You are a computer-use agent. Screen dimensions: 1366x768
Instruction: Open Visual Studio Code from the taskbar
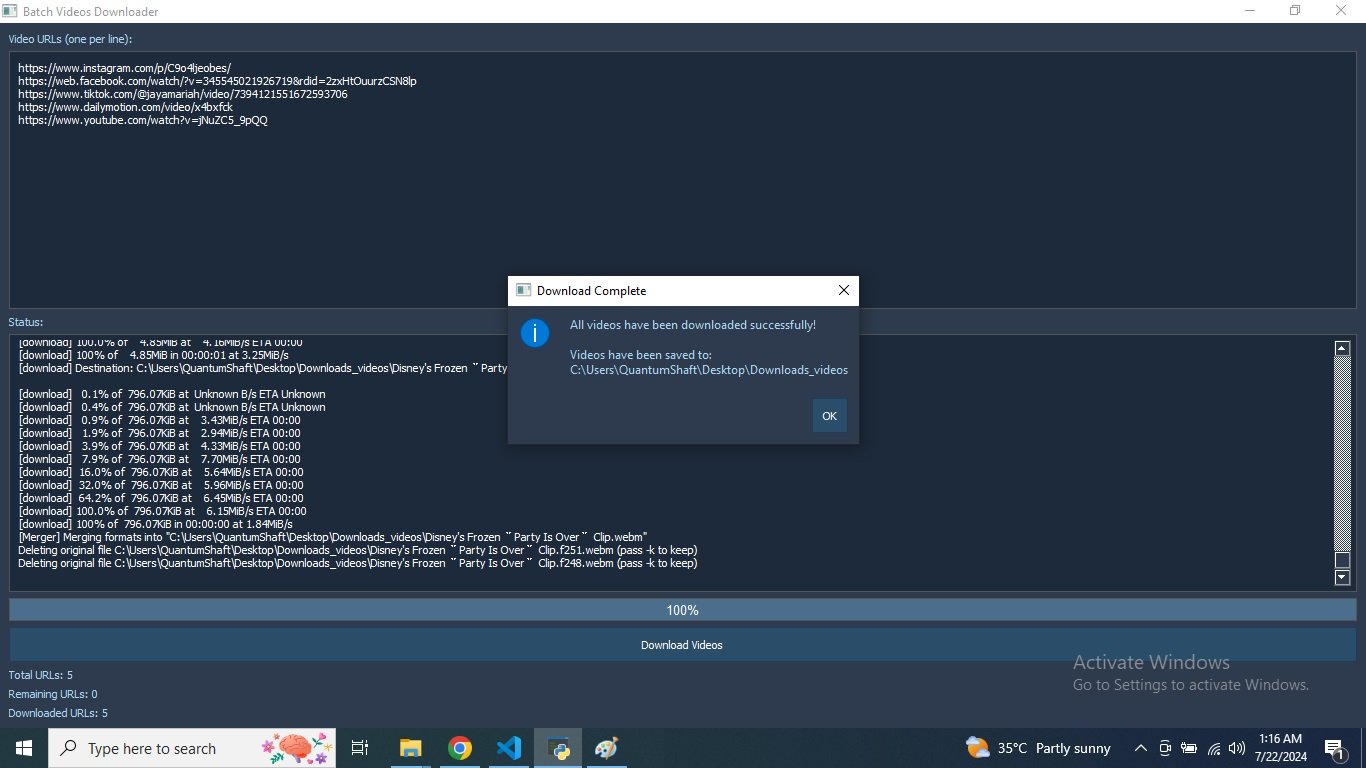coord(508,748)
